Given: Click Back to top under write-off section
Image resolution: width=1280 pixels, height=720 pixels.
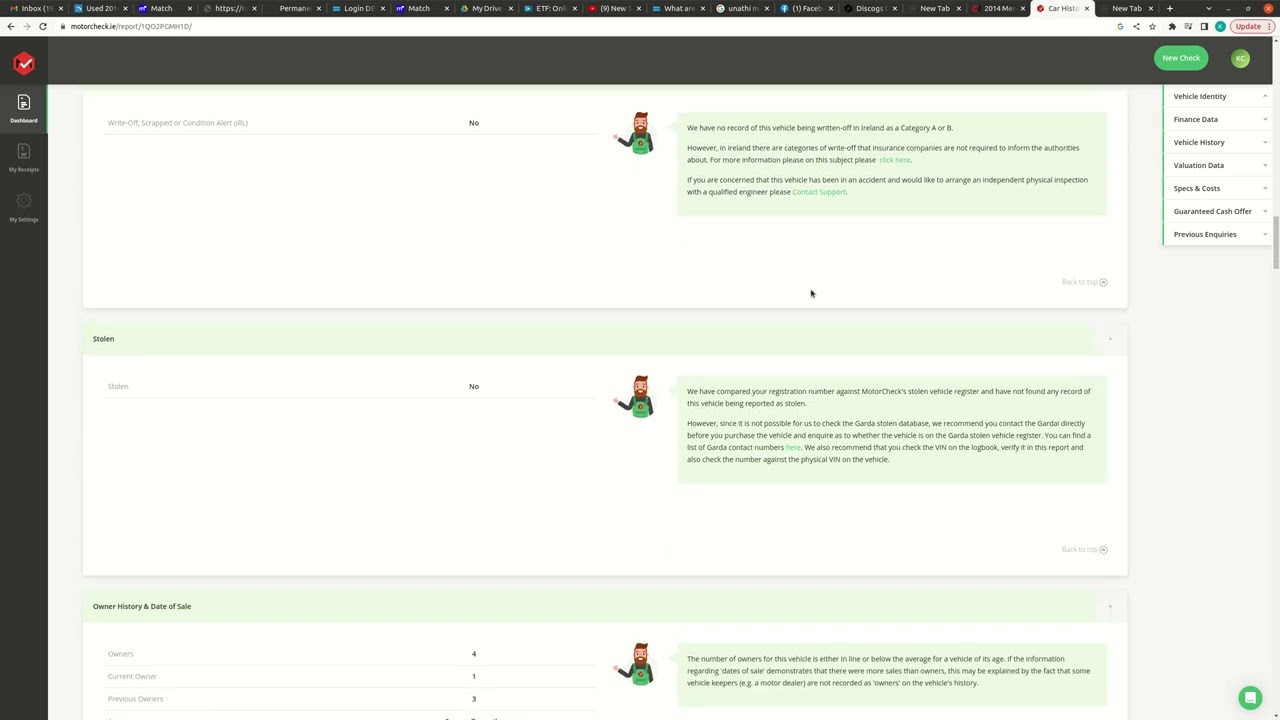Looking at the screenshot, I should click(x=1084, y=282).
